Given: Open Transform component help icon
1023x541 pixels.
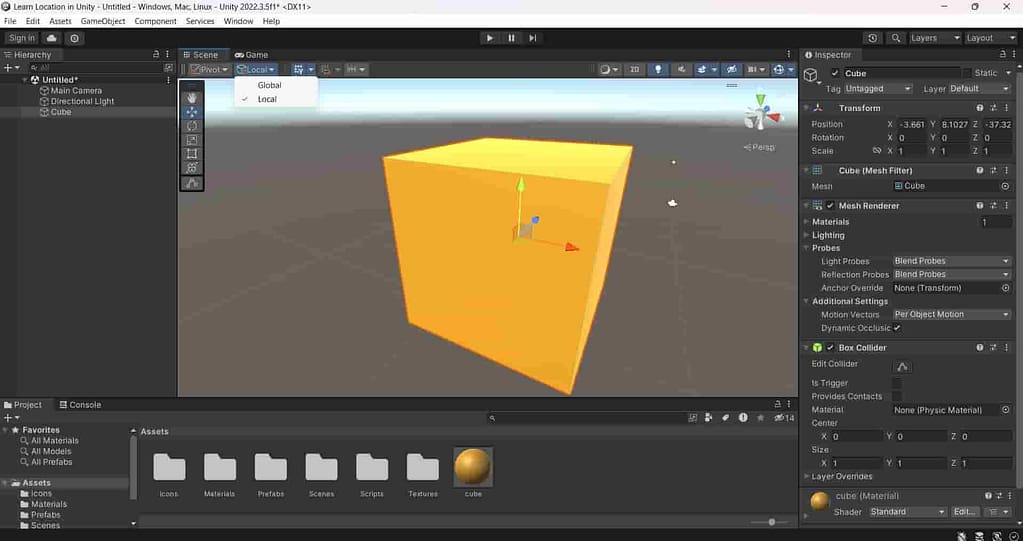Looking at the screenshot, I should point(979,108).
